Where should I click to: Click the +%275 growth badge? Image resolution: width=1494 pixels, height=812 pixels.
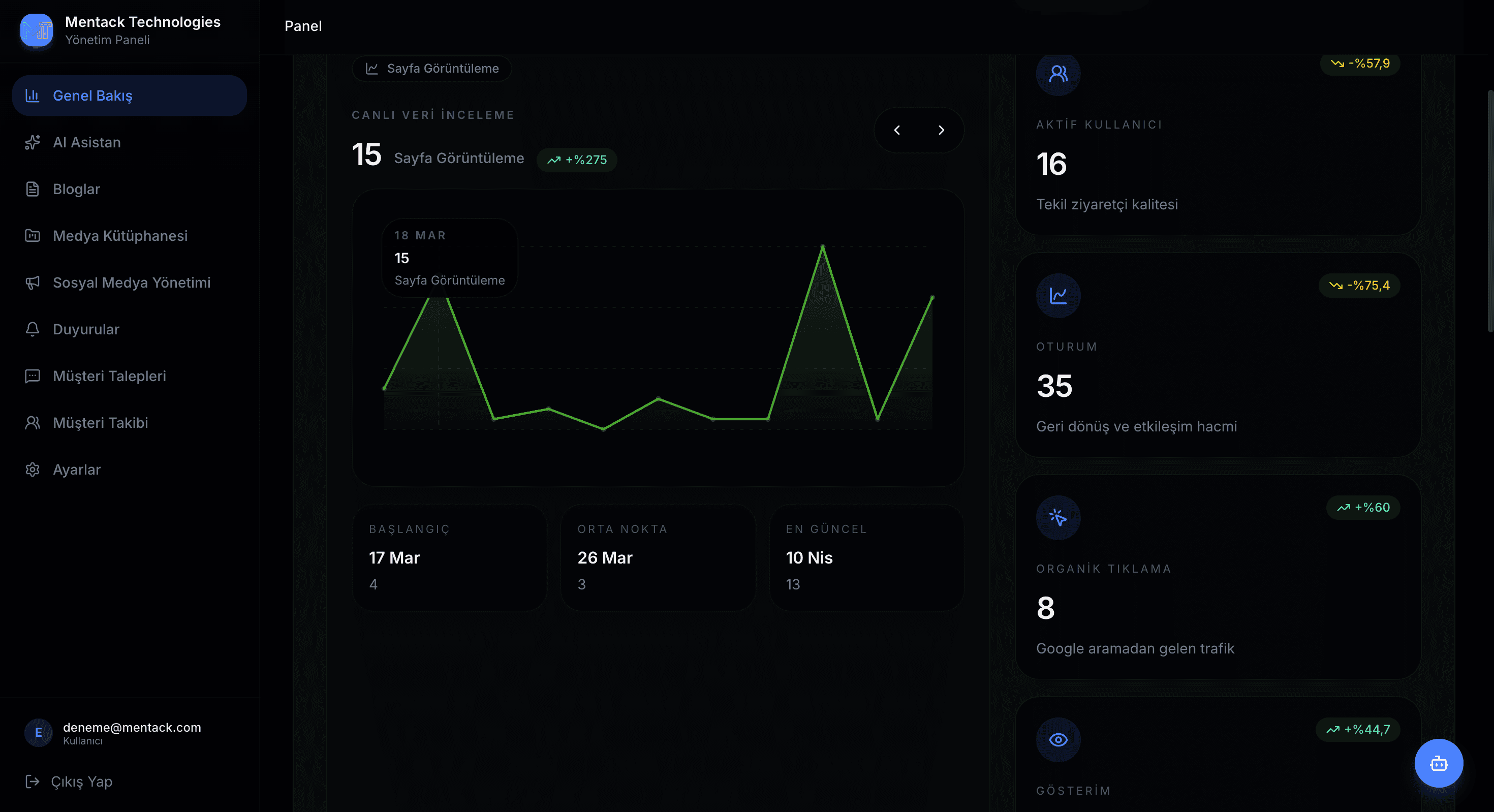tap(576, 160)
